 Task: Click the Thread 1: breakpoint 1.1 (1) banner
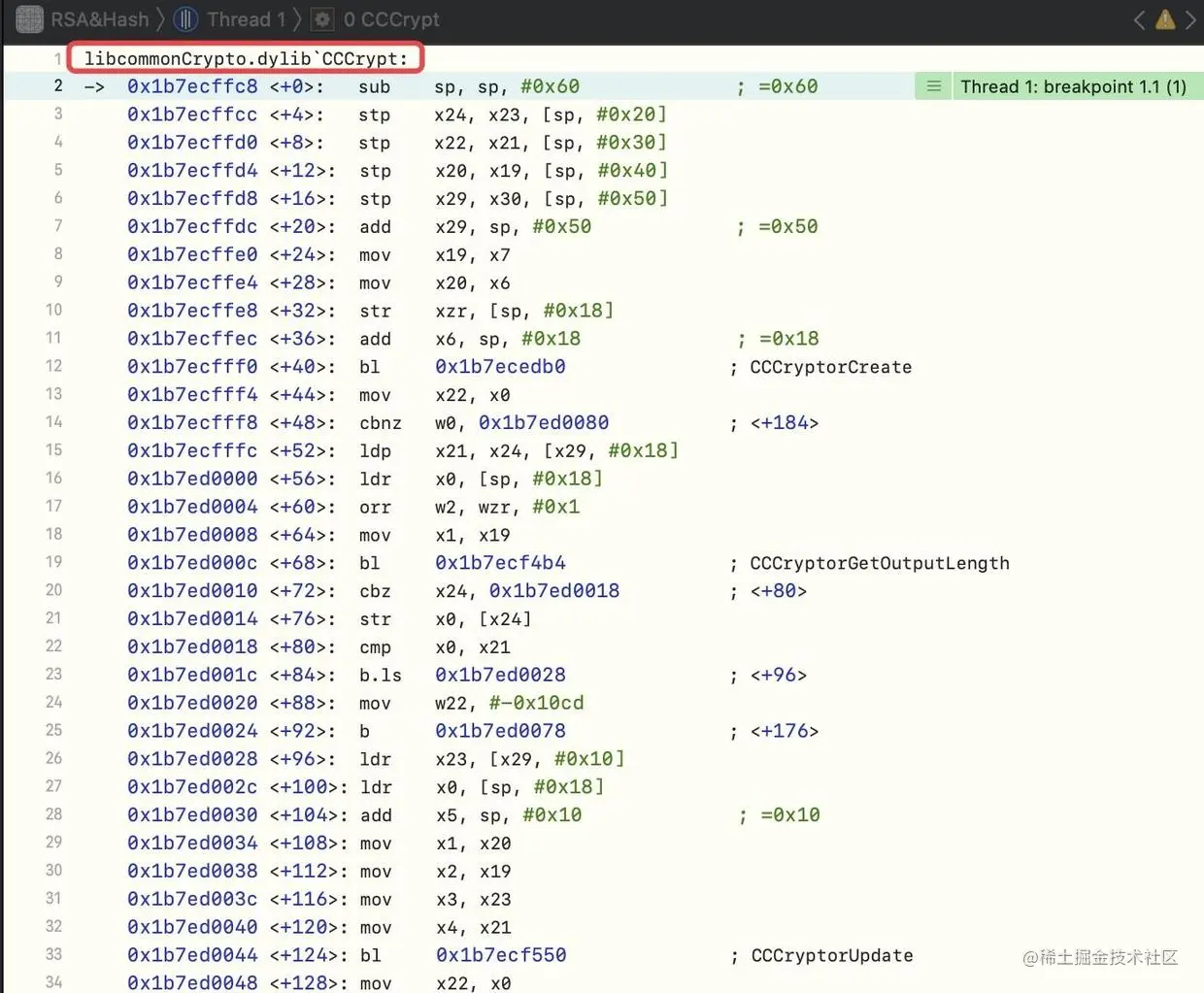[x=1073, y=86]
